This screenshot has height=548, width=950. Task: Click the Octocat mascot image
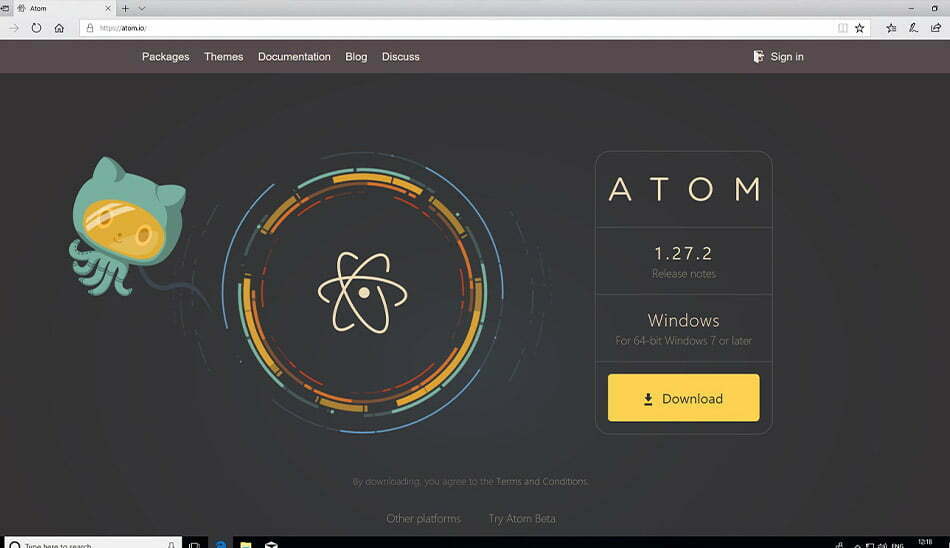127,227
